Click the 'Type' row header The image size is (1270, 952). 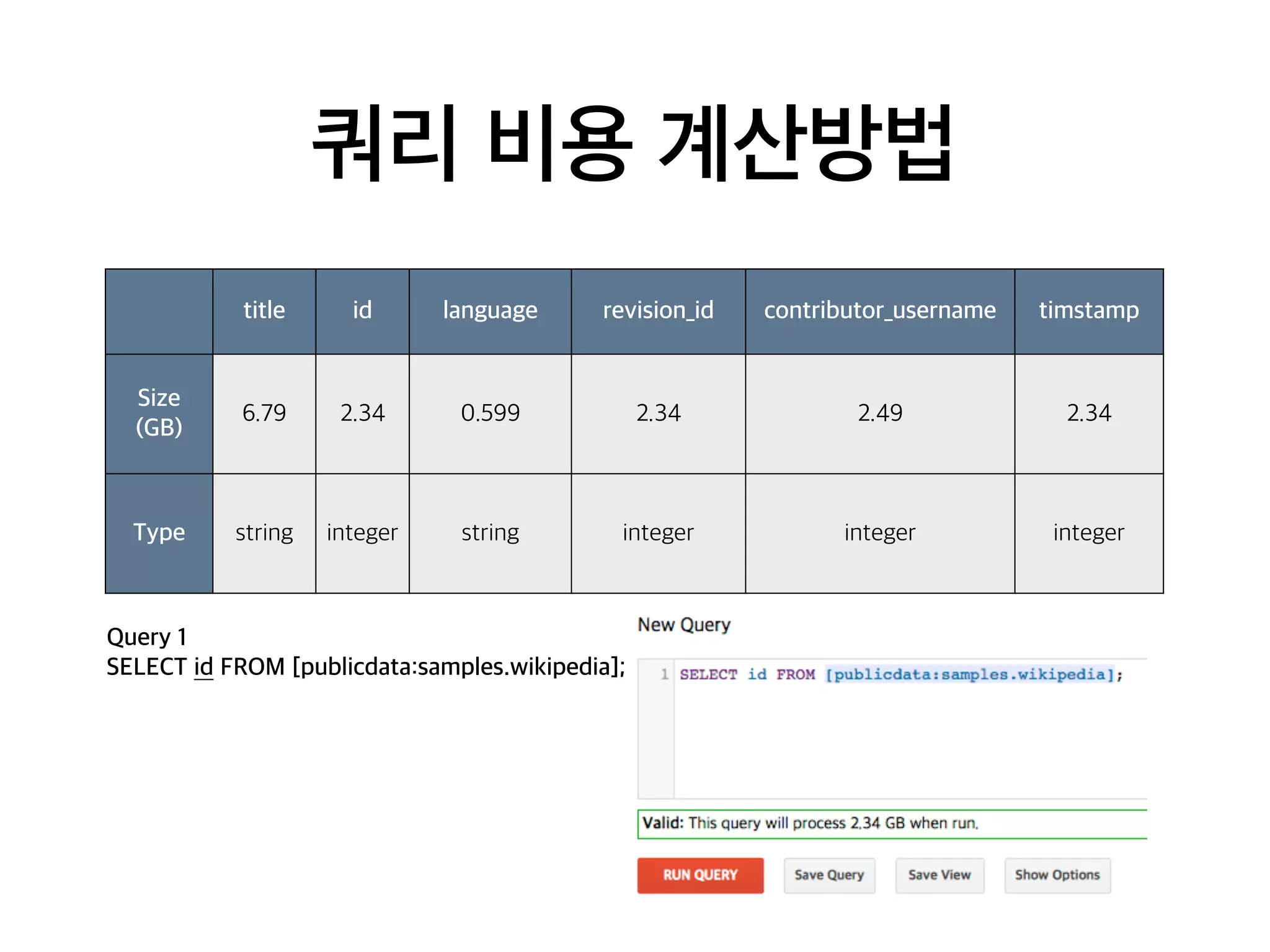tap(159, 533)
